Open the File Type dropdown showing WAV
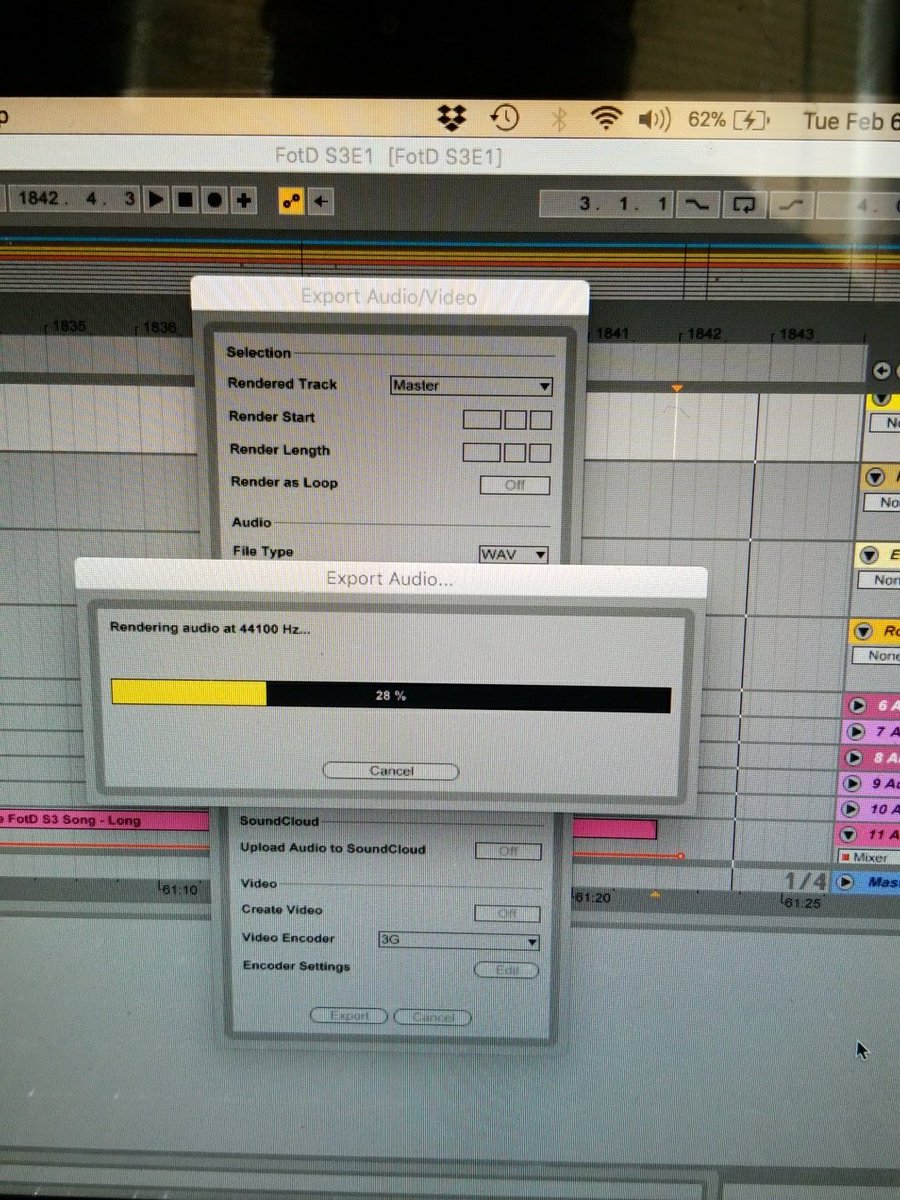The image size is (900, 1200). tap(512, 554)
